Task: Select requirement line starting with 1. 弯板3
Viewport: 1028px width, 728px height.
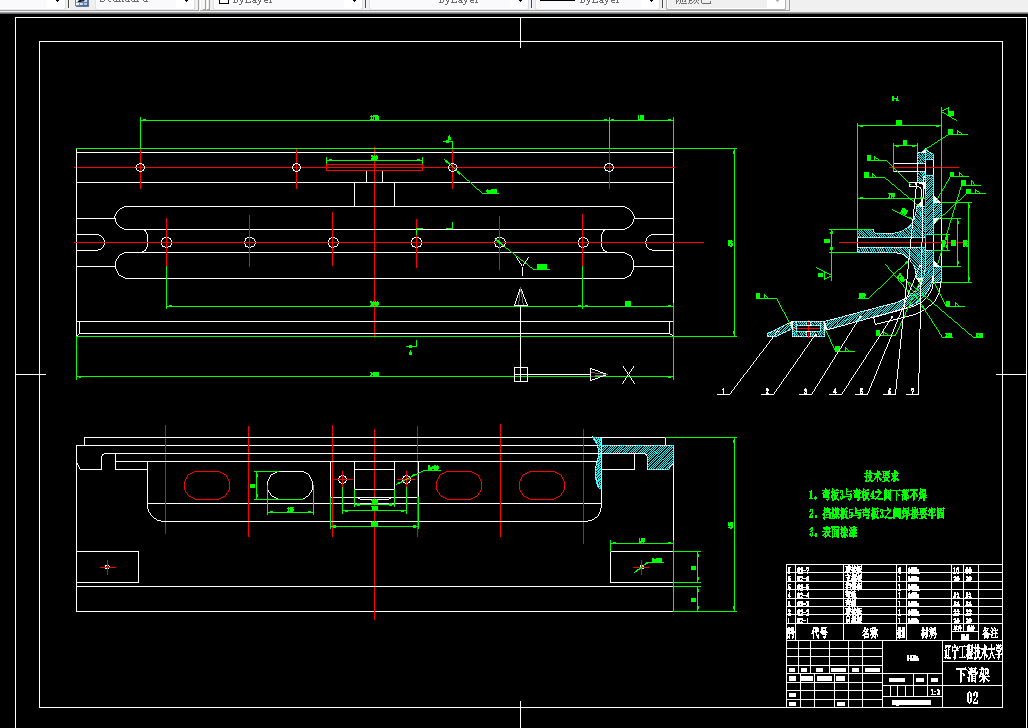Action: point(867,495)
